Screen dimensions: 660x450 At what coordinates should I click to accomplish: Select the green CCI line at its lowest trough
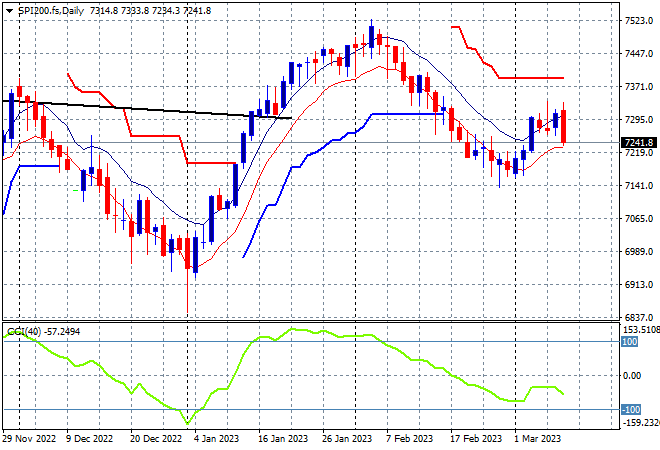pyautogui.click(x=187, y=423)
